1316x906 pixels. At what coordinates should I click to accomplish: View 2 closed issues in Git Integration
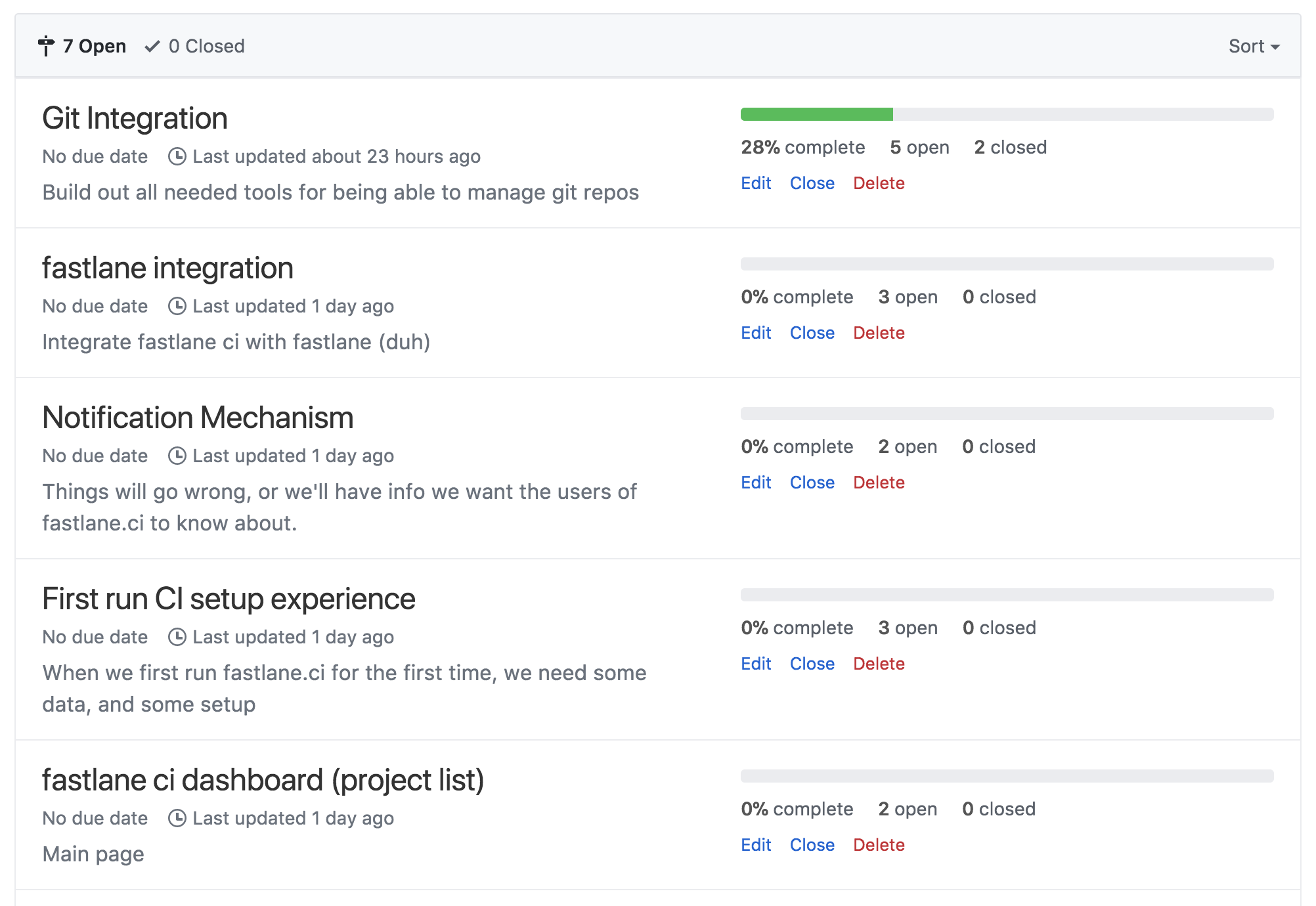1010,147
